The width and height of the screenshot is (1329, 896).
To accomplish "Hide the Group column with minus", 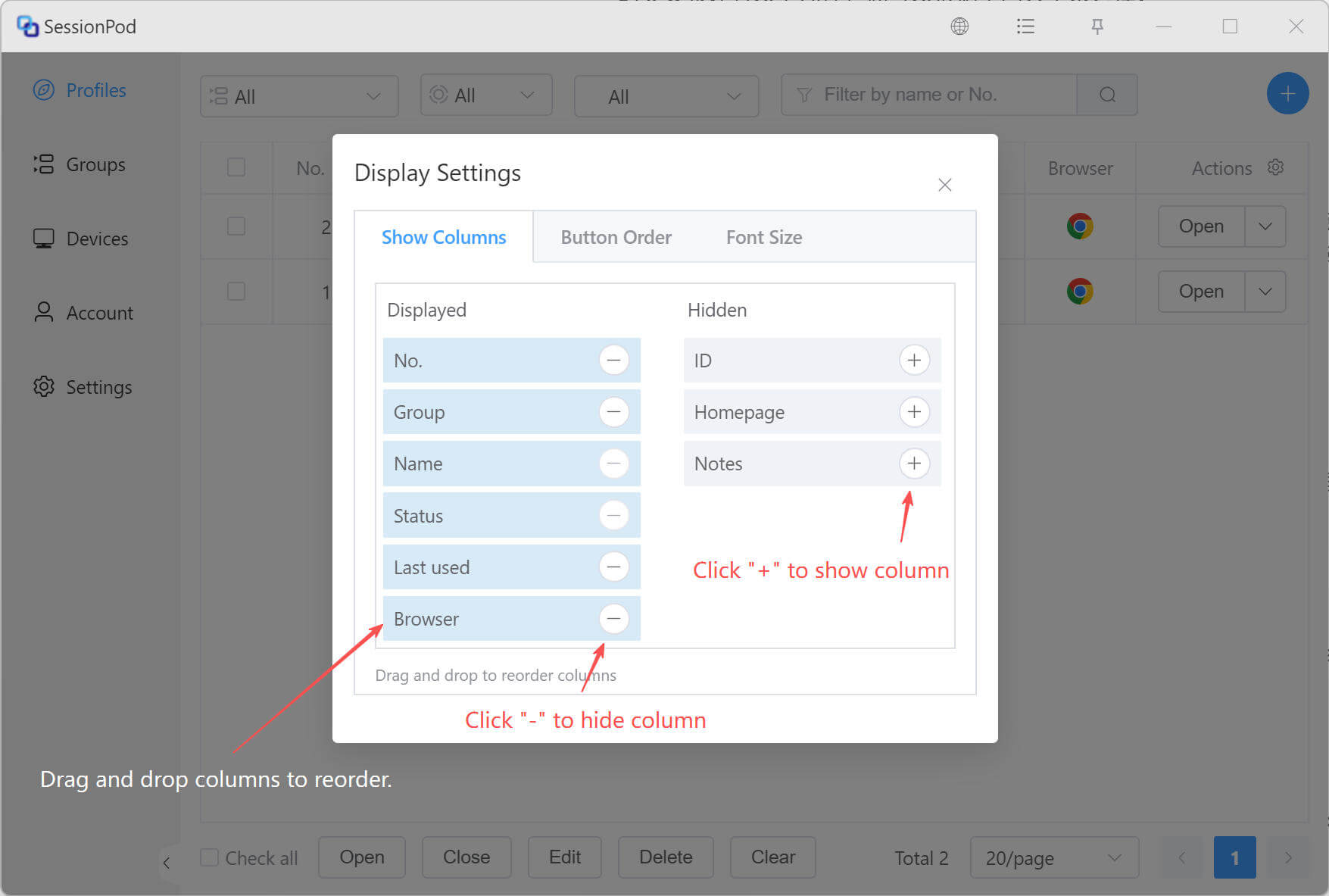I will [614, 412].
